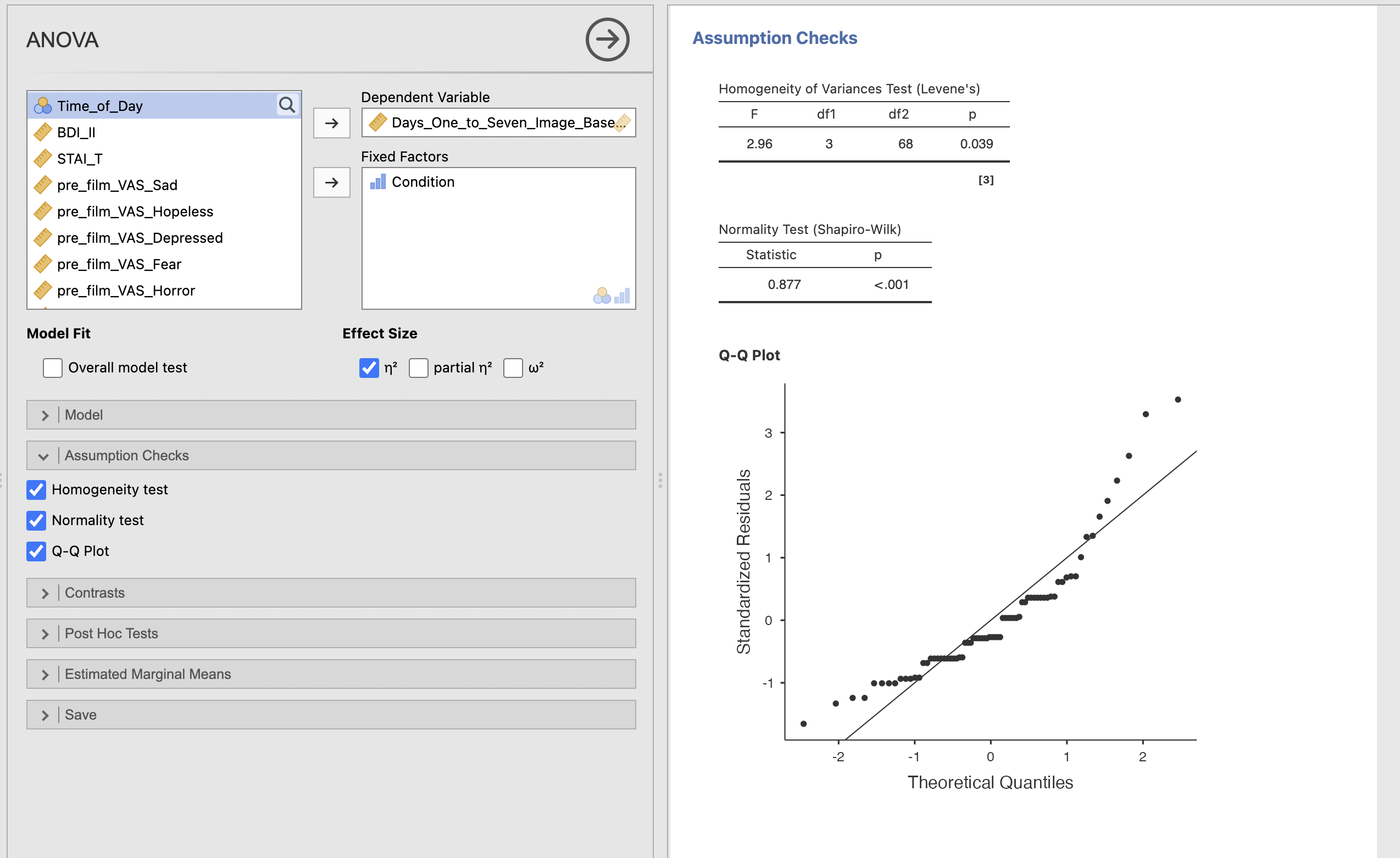Viewport: 1400px width, 858px height.
Task: Click the faded nominal type hint in Fixed Factors
Action: [x=602, y=296]
